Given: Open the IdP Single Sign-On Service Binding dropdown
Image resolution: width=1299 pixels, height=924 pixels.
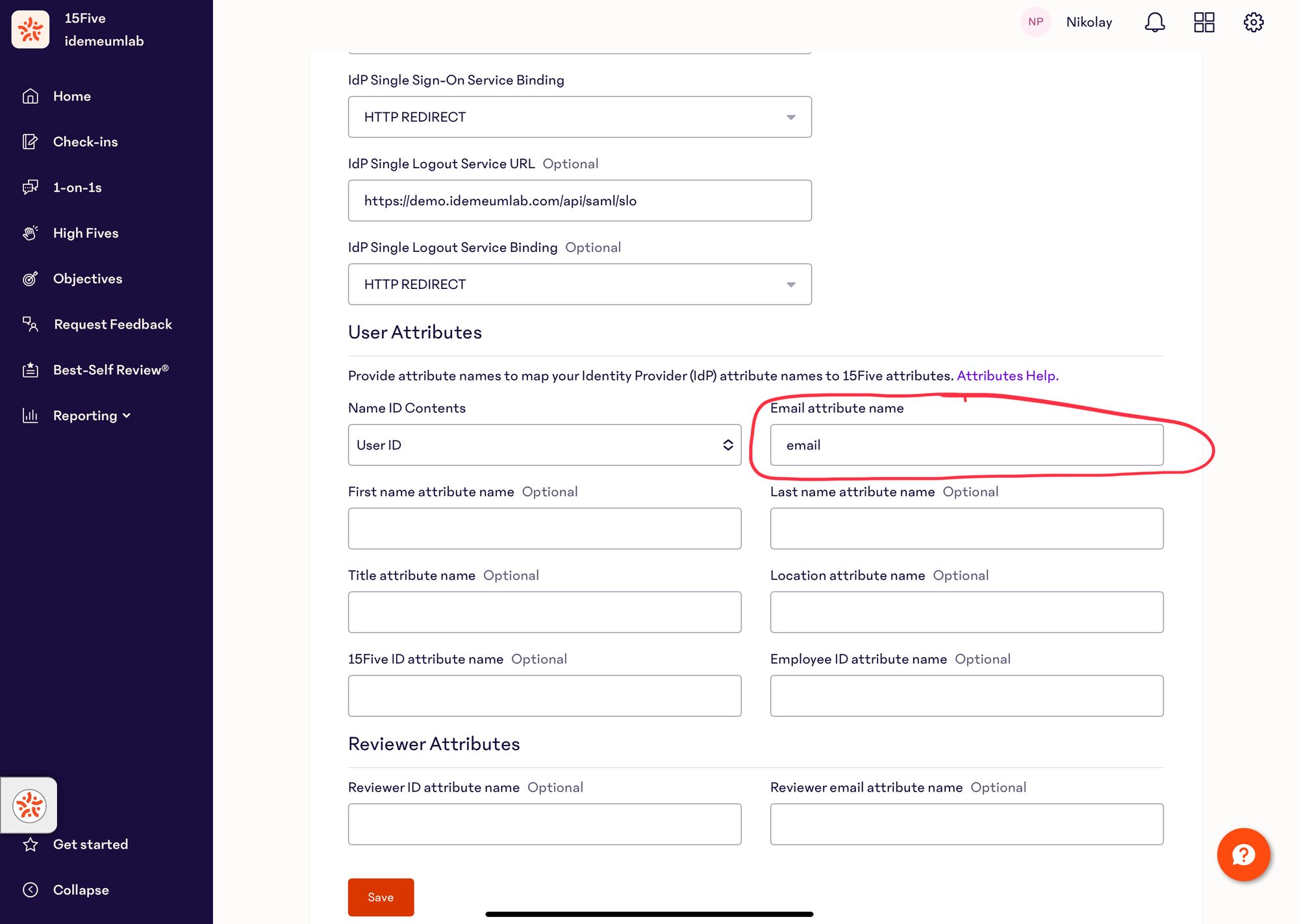Looking at the screenshot, I should click(x=579, y=117).
